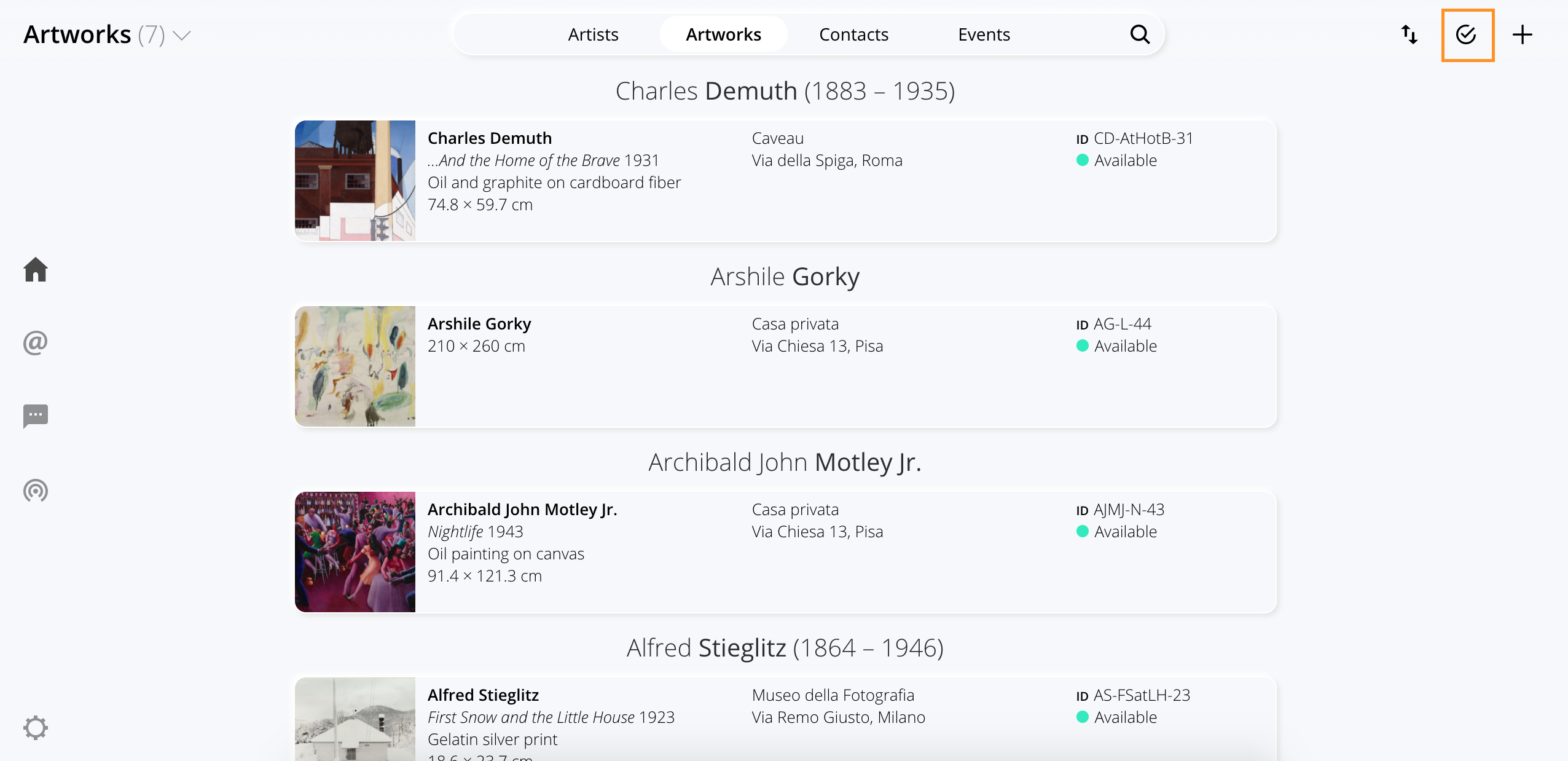Screen dimensions: 1568x761
Task: Click bold Archibald John Motley Jr. card name
Action: (x=522, y=510)
